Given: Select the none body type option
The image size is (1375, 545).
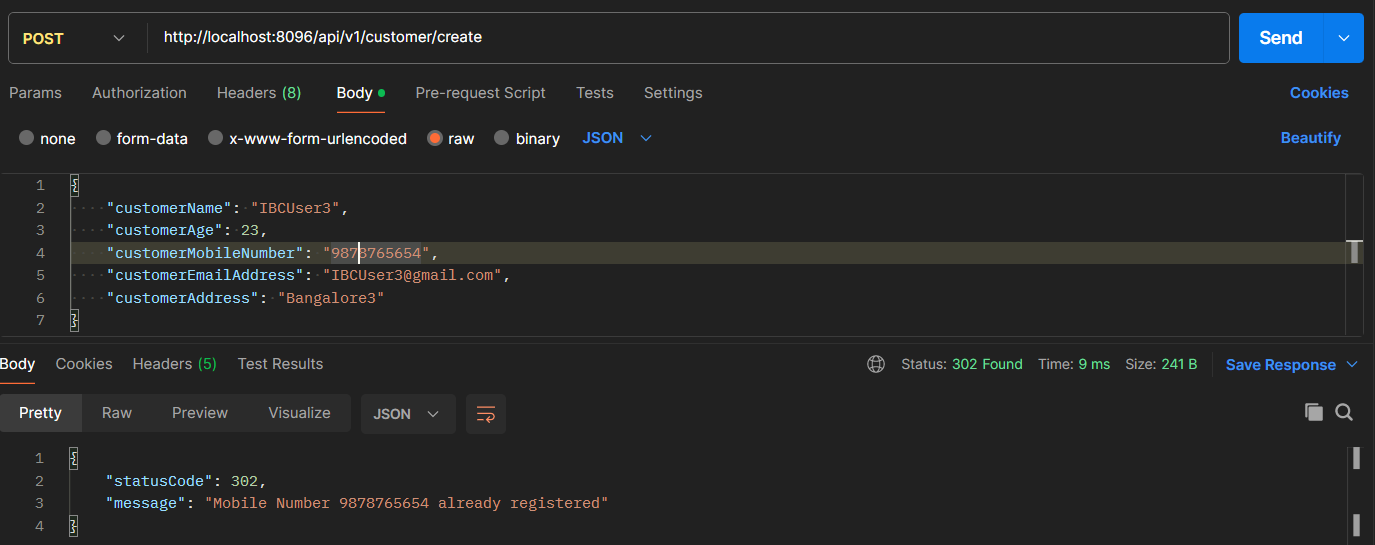Looking at the screenshot, I should (x=27, y=138).
